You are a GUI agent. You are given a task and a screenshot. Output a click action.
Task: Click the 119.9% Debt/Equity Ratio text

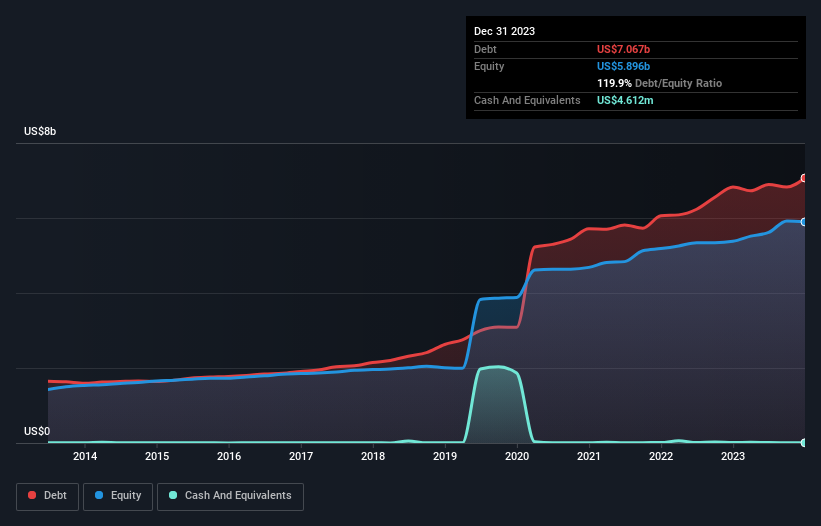coord(659,83)
